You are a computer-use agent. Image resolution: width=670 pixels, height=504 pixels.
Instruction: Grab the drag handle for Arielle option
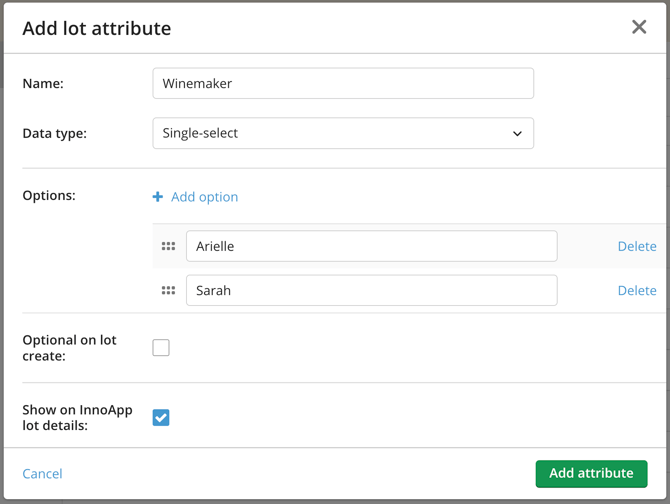[x=168, y=246]
